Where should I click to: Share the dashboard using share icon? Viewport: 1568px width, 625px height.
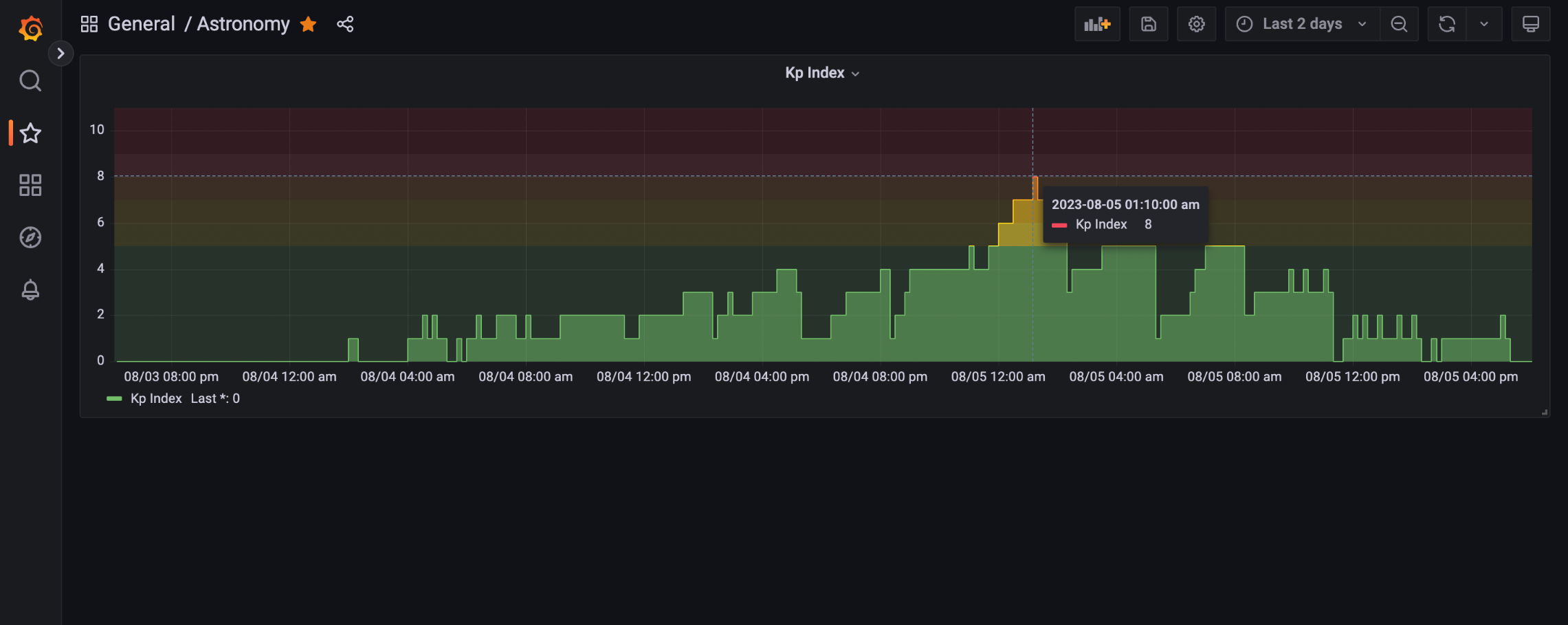point(345,24)
